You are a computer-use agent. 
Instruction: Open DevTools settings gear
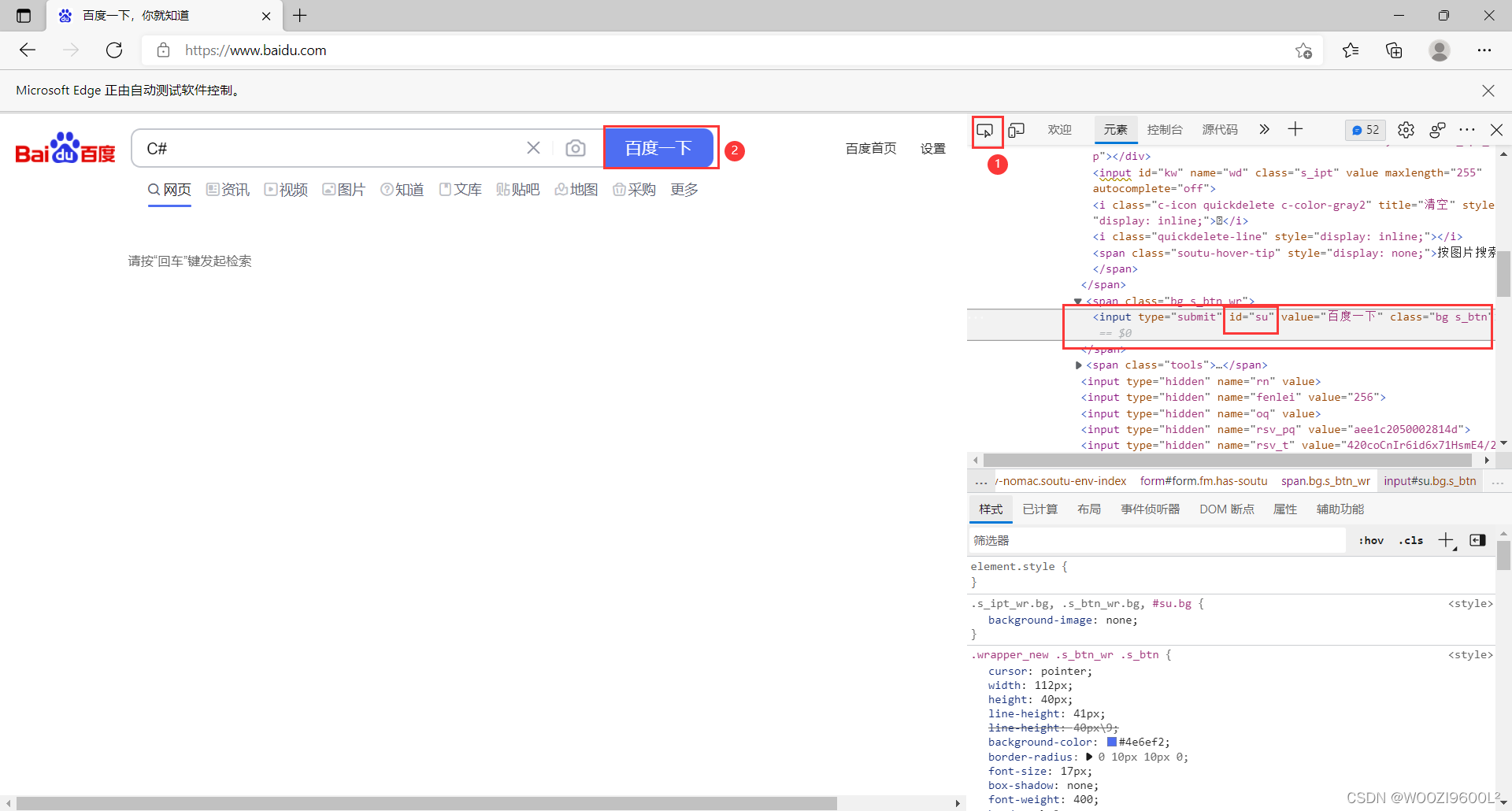(1406, 130)
